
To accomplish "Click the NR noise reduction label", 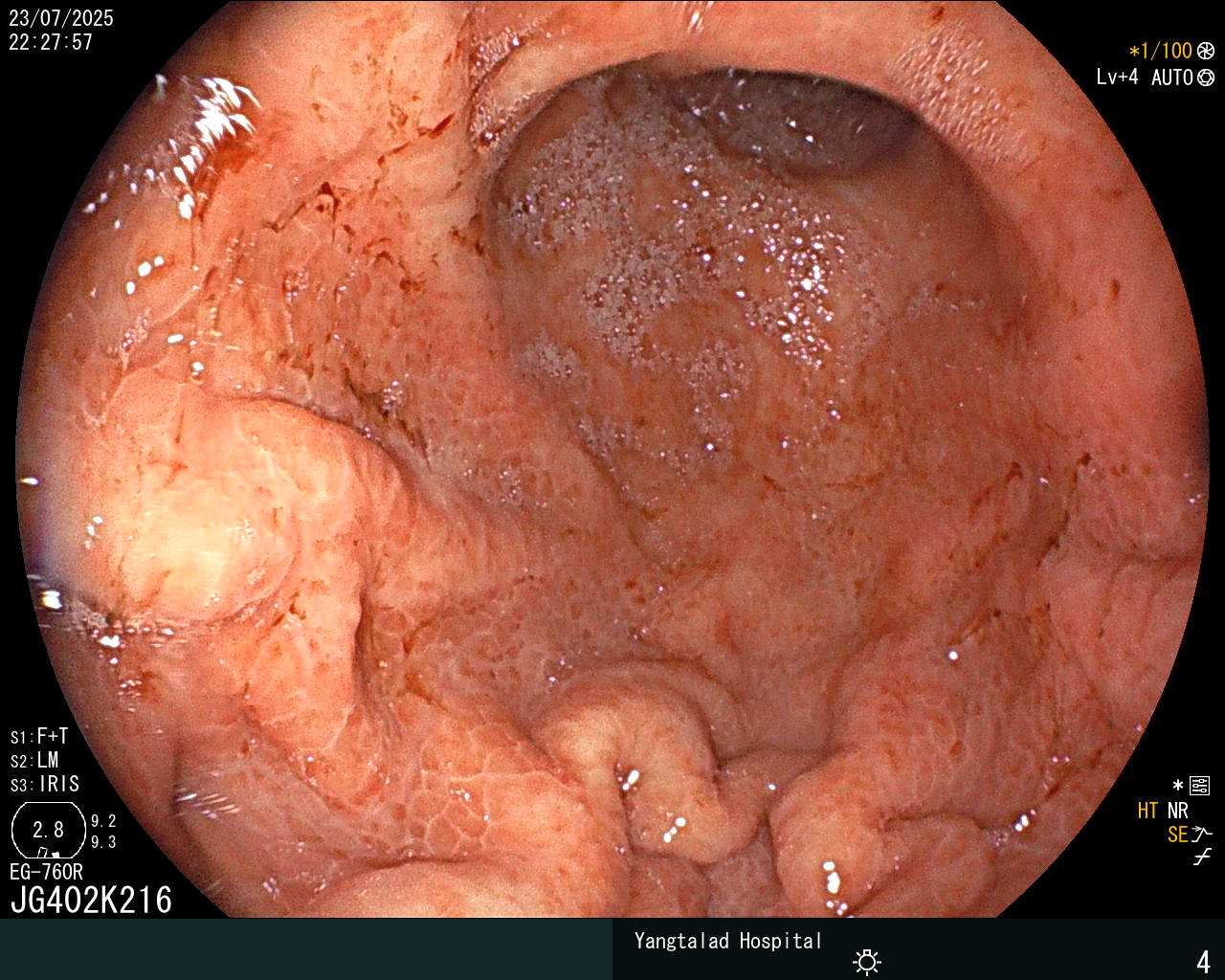I will coord(1177,811).
